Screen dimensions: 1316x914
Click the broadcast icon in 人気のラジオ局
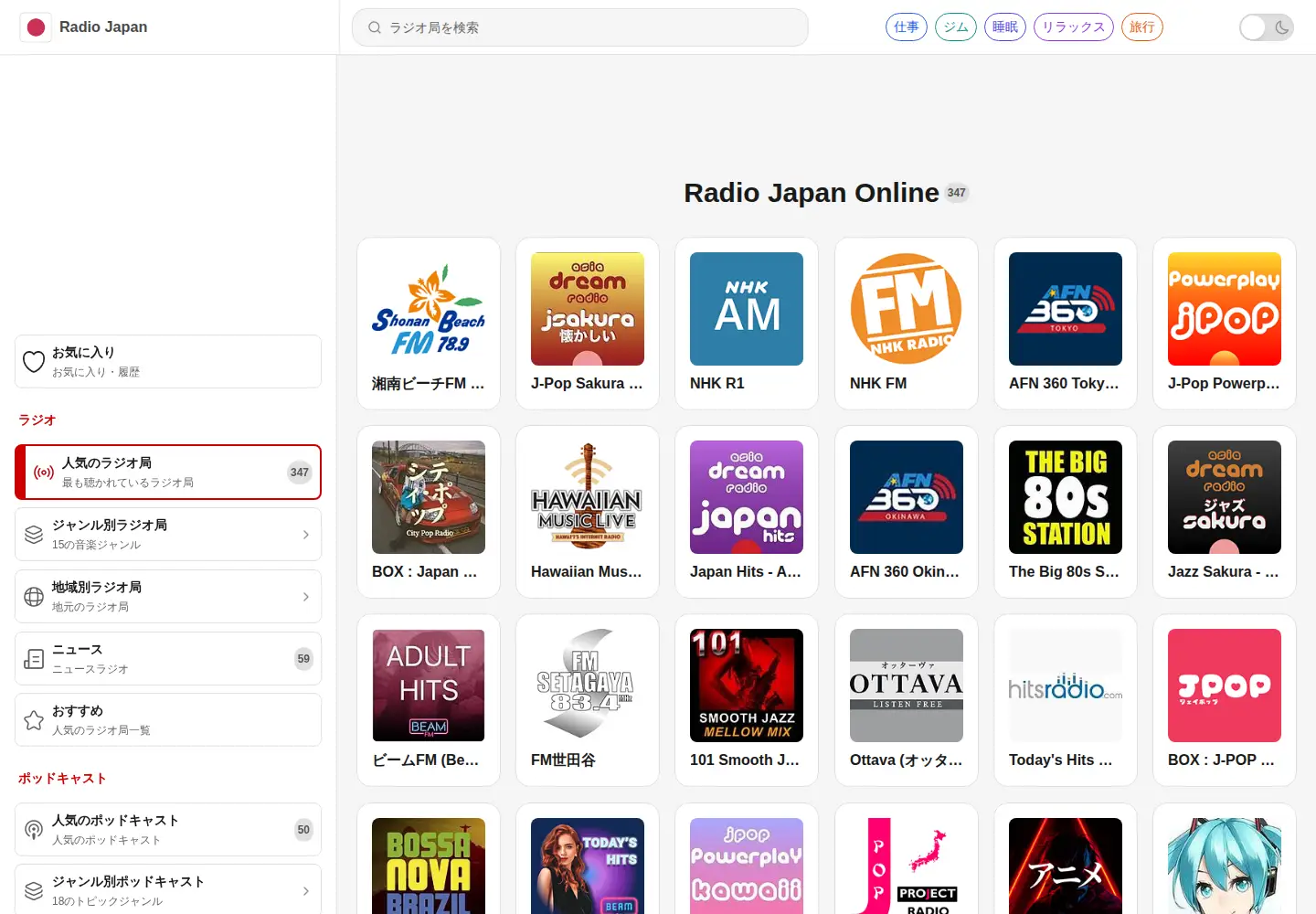click(x=44, y=473)
